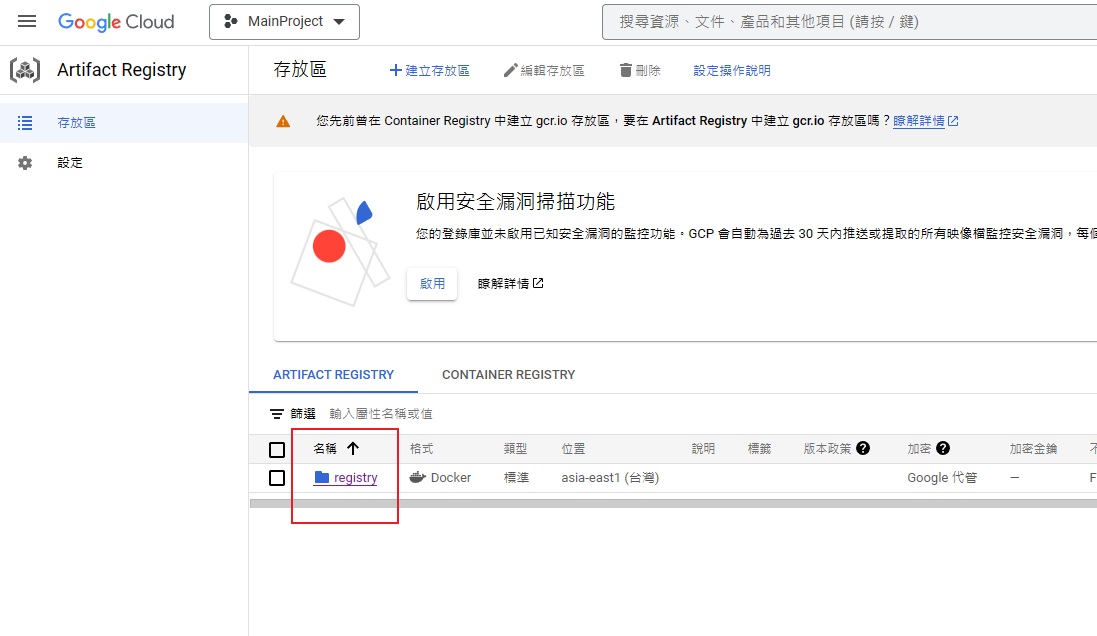
Task: Click the asia-east1 (台灣) location cell
Action: point(610,478)
